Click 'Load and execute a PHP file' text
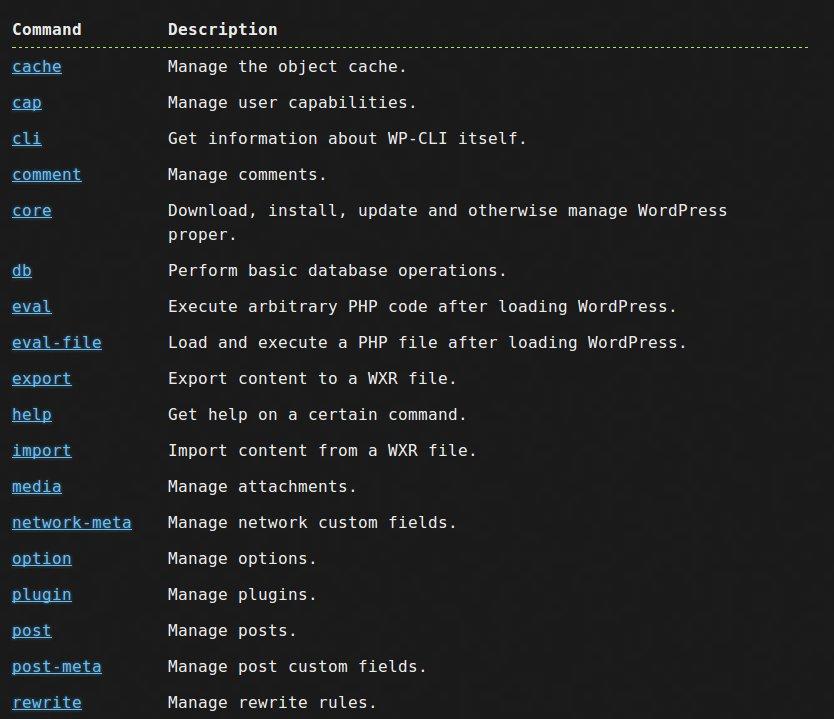Screen dimensions: 834x719 428,342
